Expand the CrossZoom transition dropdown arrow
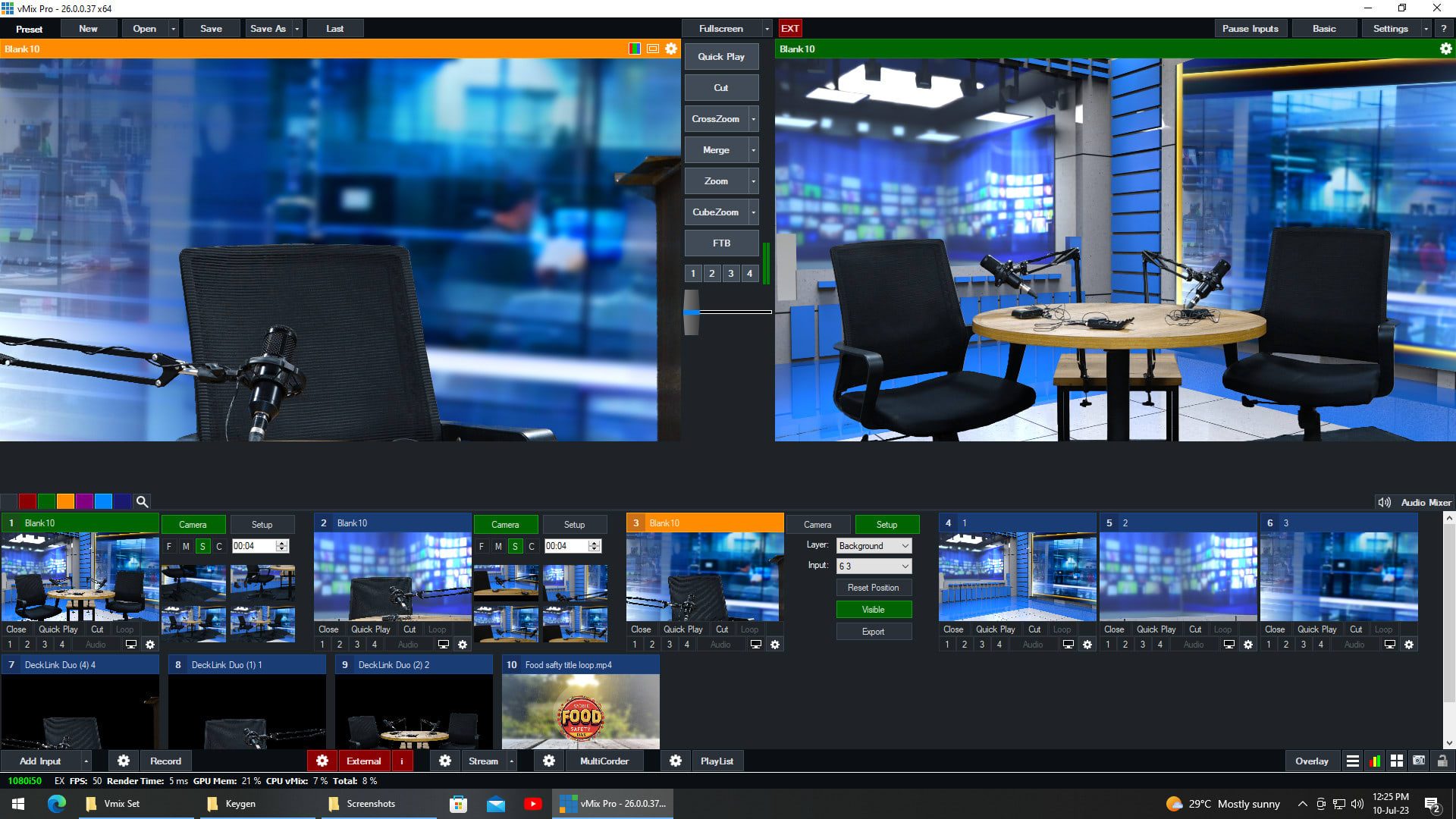The image size is (1456, 819). [x=753, y=119]
